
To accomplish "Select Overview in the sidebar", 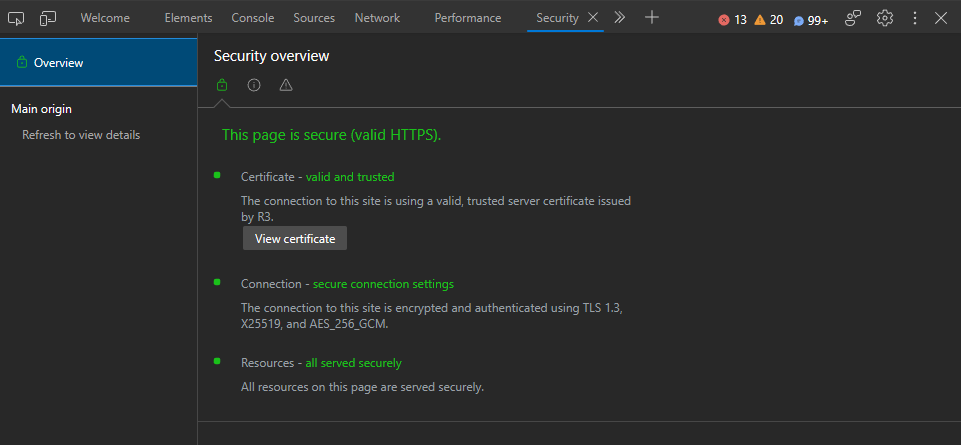I will [58, 63].
